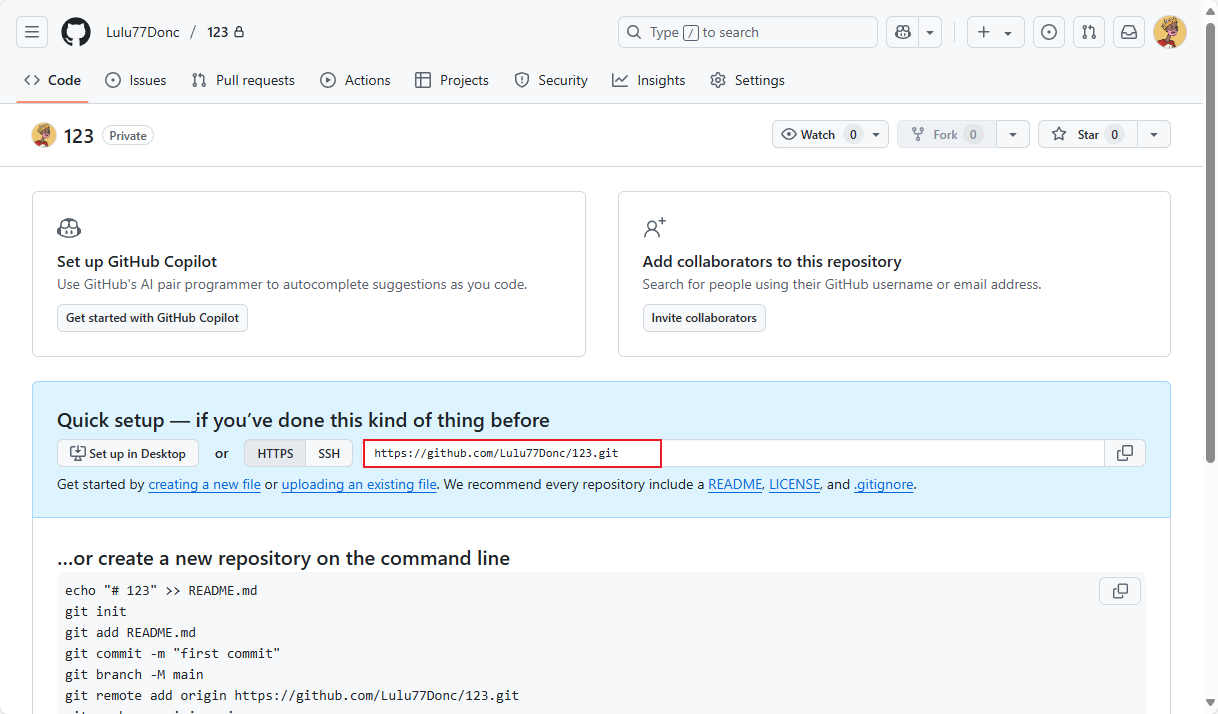The height and width of the screenshot is (714, 1218).
Task: Click the 'git add README.md' command line
Action: coord(130,632)
